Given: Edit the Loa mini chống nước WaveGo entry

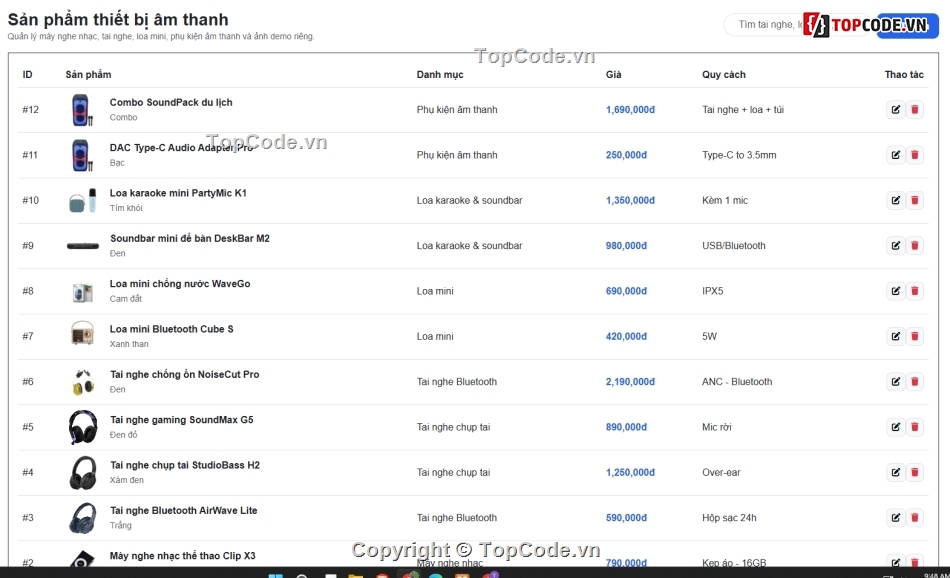Looking at the screenshot, I should [x=895, y=291].
